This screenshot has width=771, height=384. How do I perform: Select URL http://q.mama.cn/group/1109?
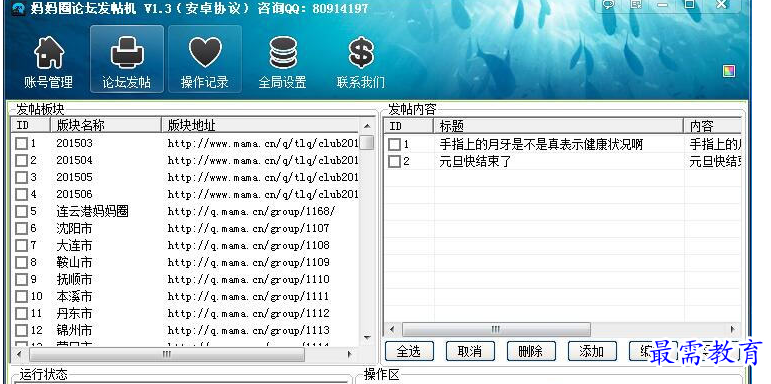click(x=248, y=263)
